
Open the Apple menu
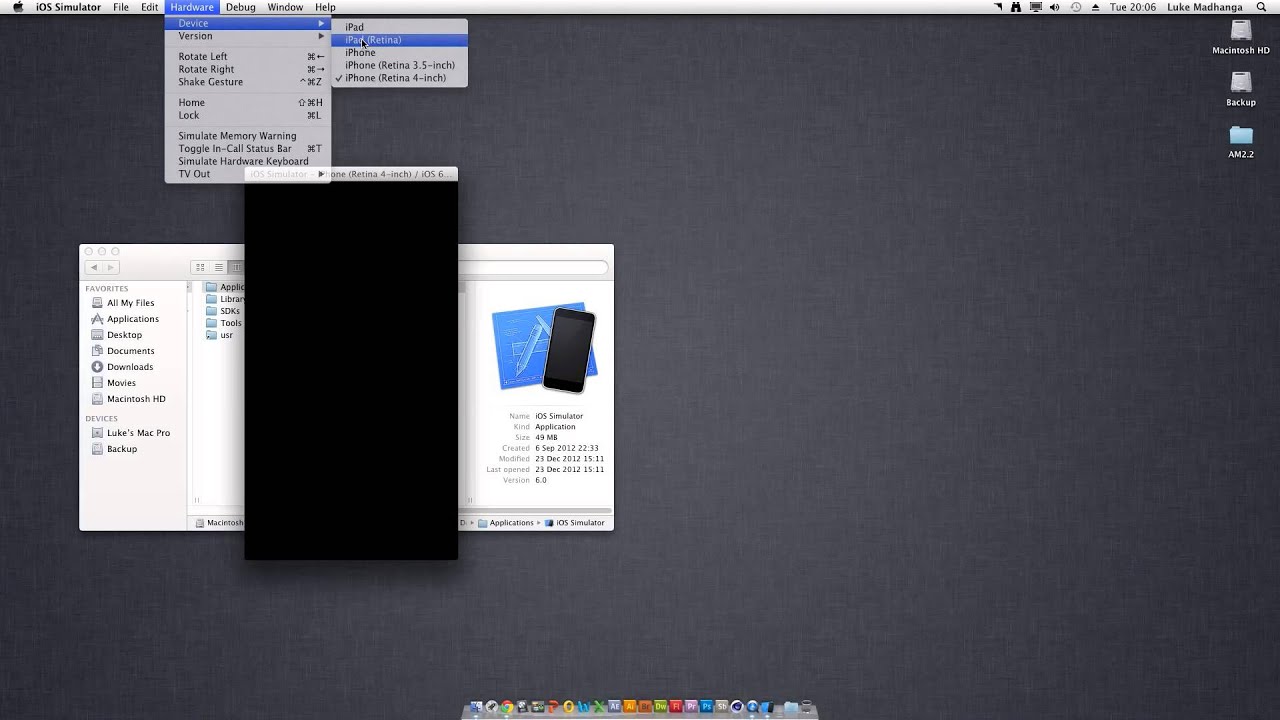coord(18,7)
